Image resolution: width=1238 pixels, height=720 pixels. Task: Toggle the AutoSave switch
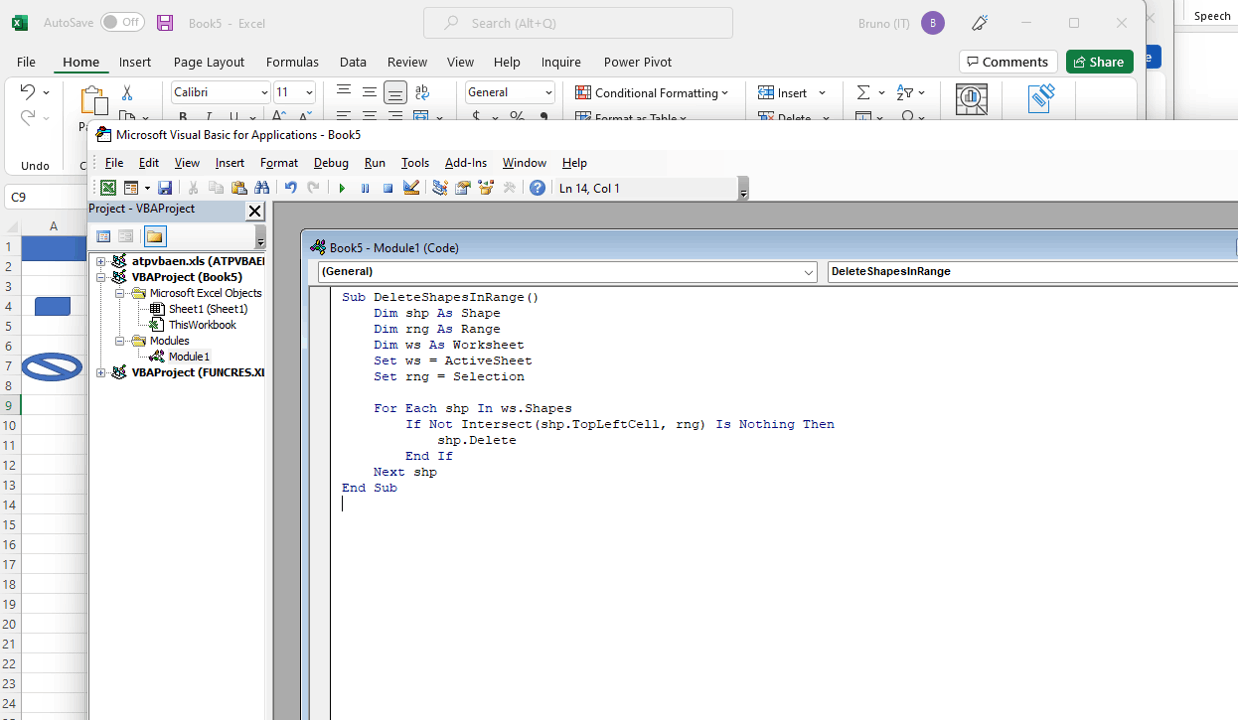[x=122, y=22]
